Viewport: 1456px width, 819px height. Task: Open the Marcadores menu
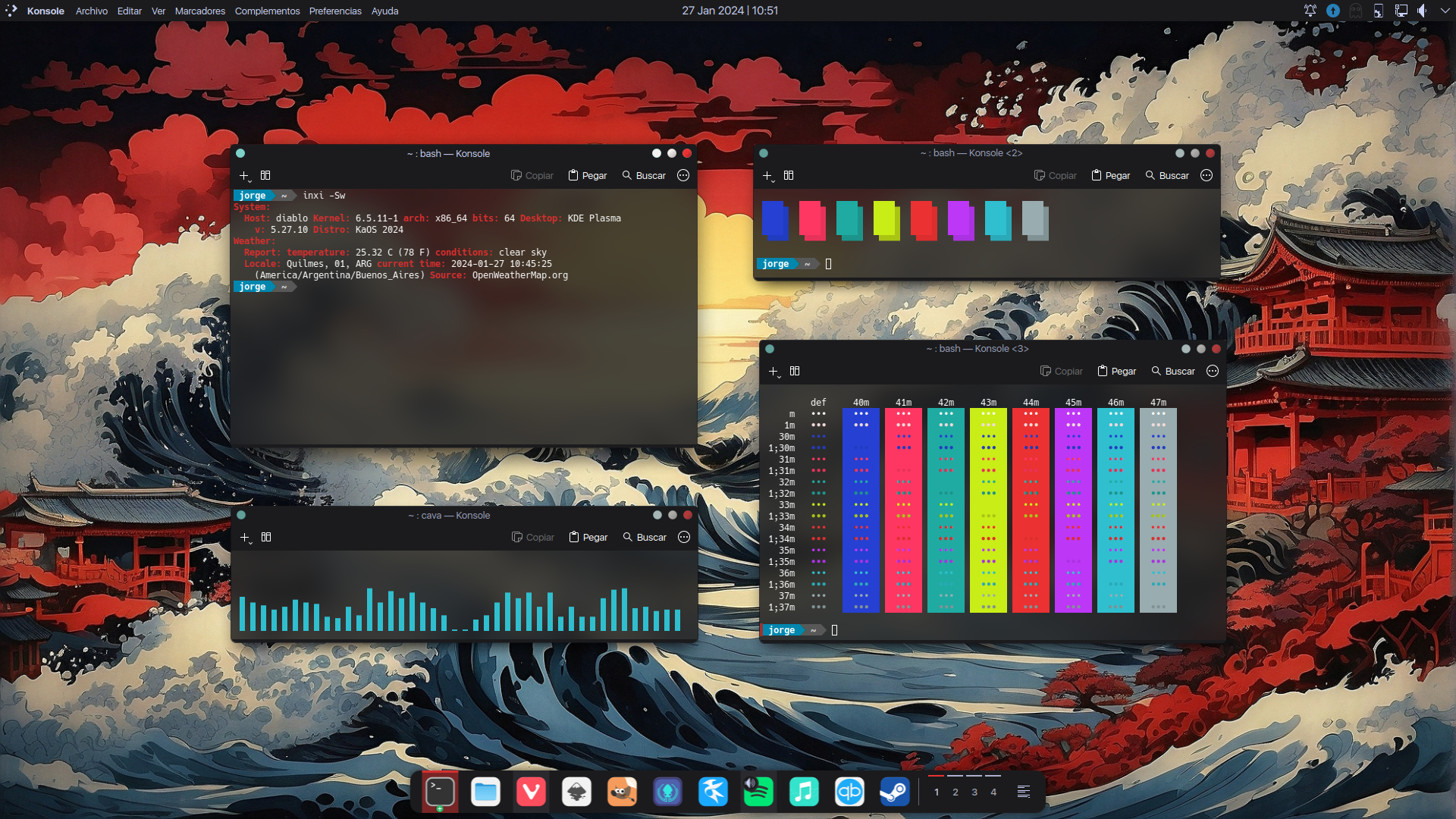[199, 11]
